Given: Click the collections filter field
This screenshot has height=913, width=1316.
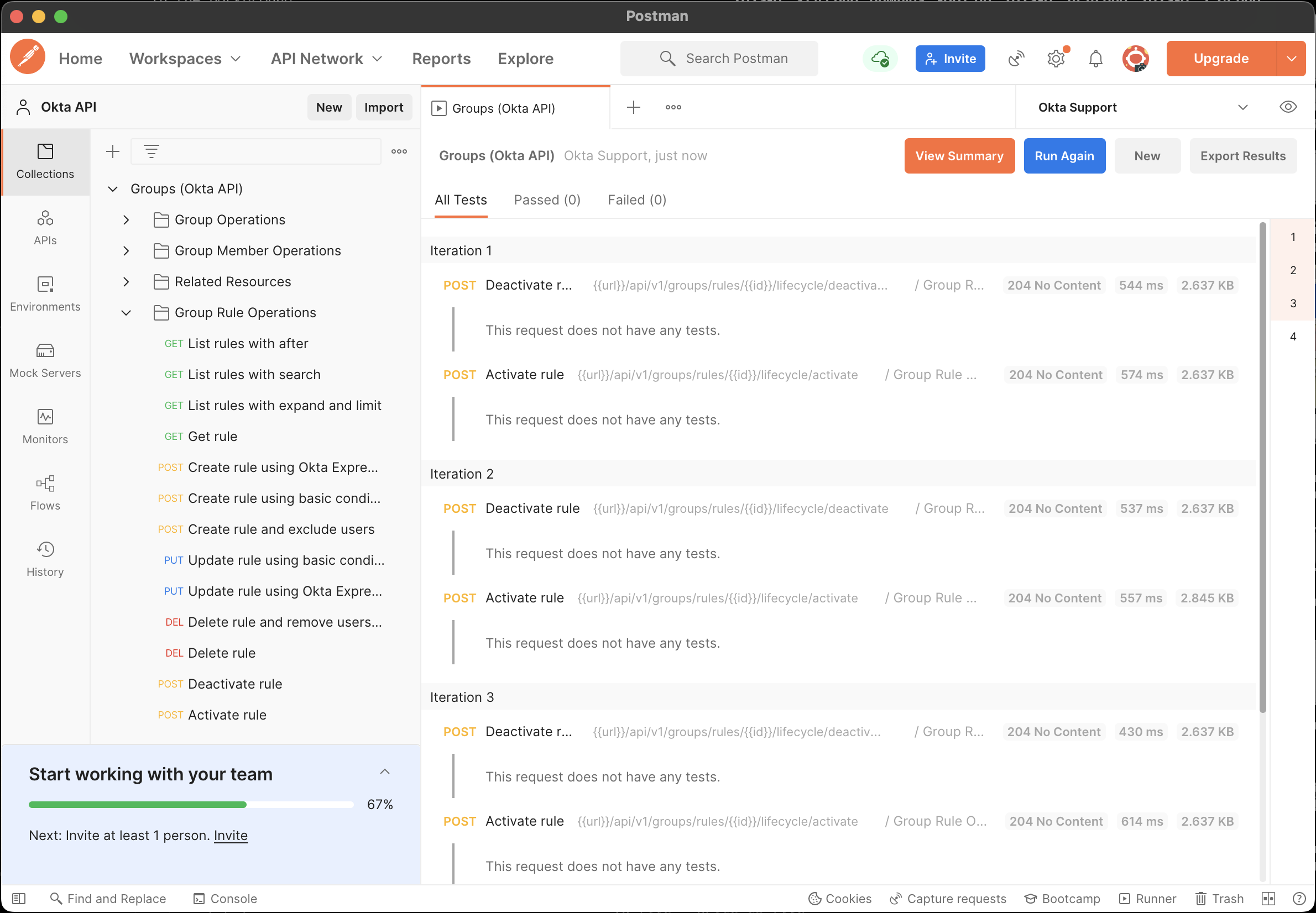Looking at the screenshot, I should click(x=256, y=151).
